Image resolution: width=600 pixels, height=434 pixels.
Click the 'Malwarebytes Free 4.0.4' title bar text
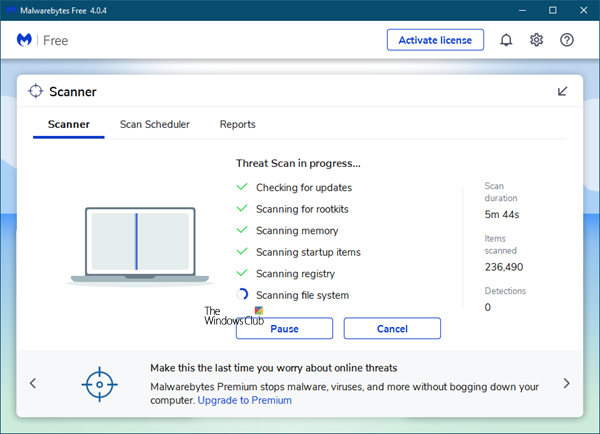point(63,11)
